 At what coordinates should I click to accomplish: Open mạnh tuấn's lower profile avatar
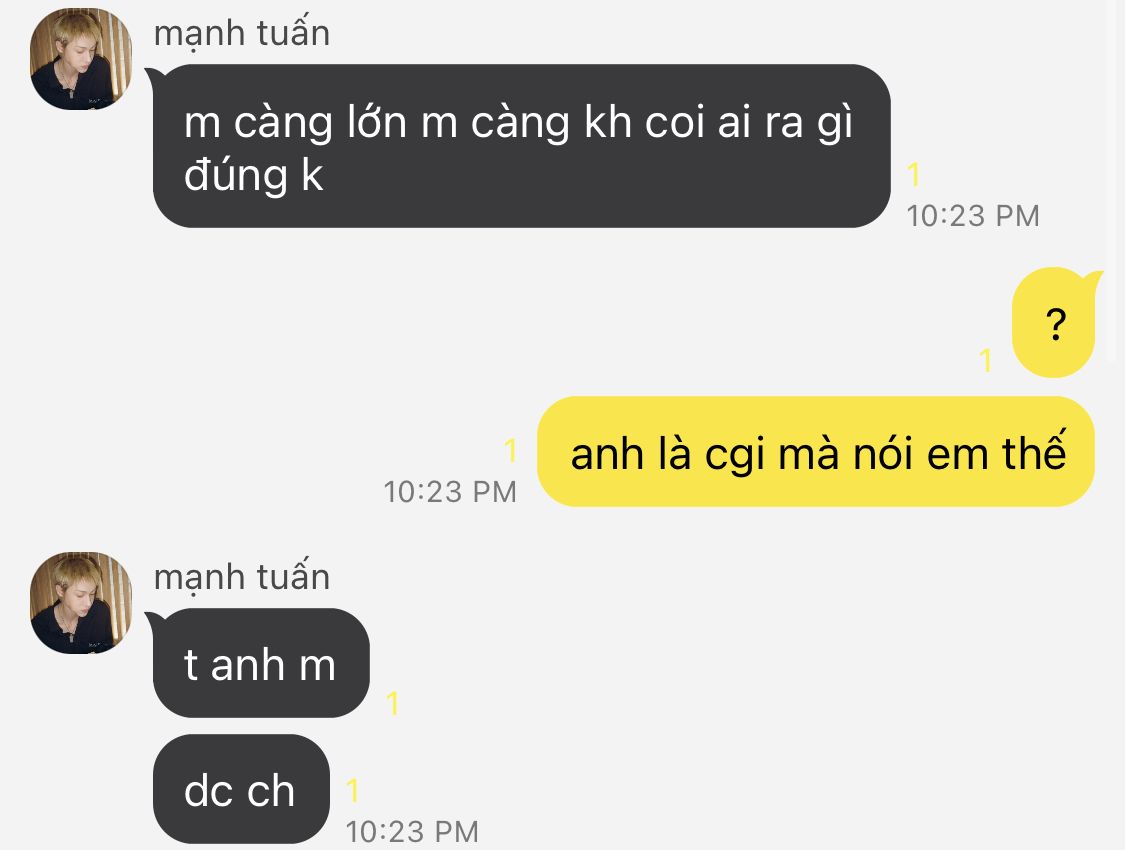point(81,603)
